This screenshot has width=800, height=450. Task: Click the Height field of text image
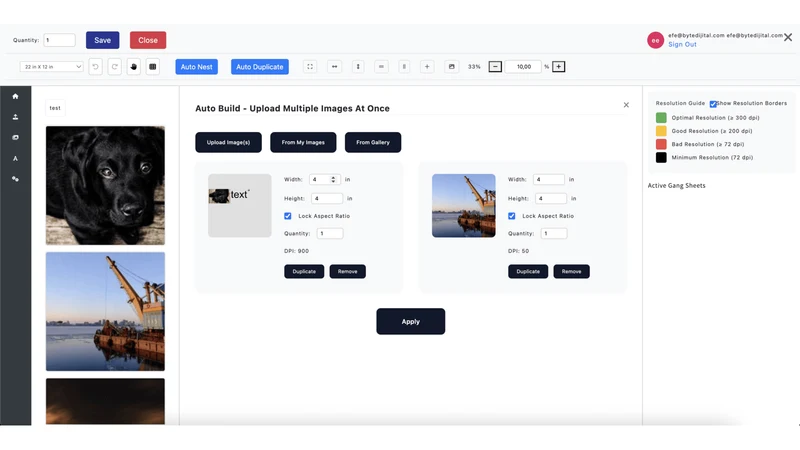click(327, 198)
